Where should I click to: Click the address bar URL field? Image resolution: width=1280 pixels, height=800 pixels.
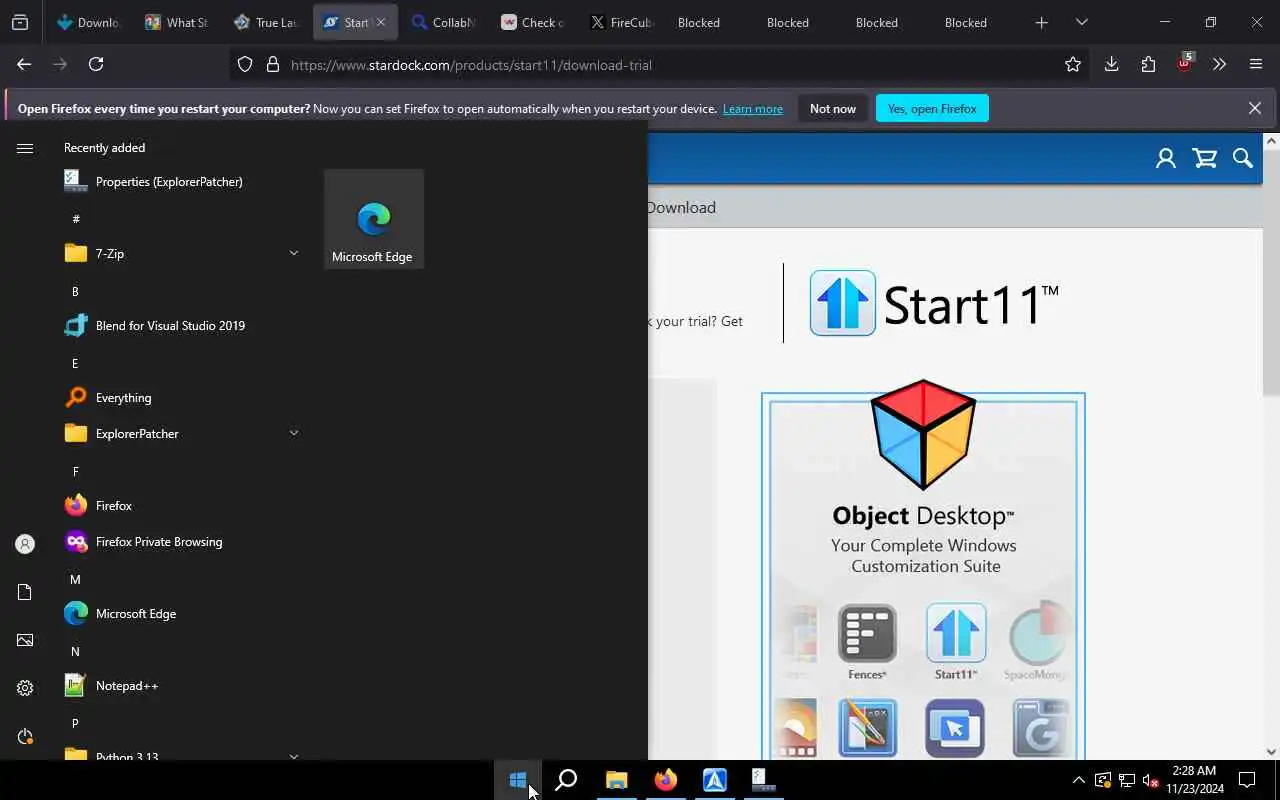coord(660,65)
